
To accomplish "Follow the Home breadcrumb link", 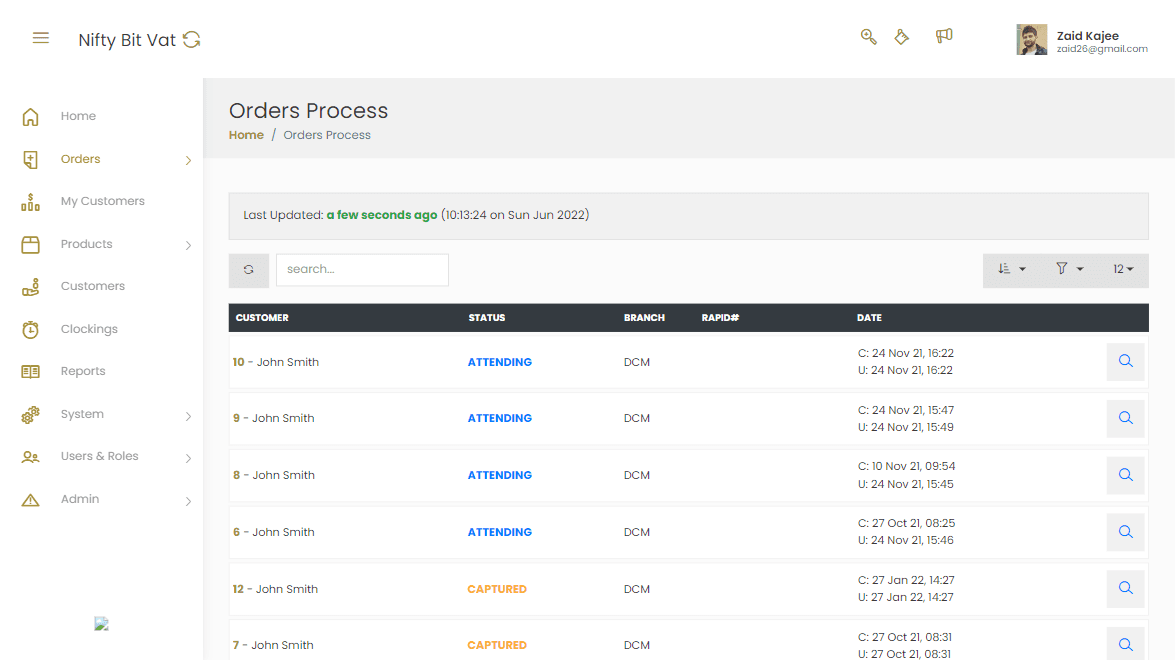I will click(246, 135).
